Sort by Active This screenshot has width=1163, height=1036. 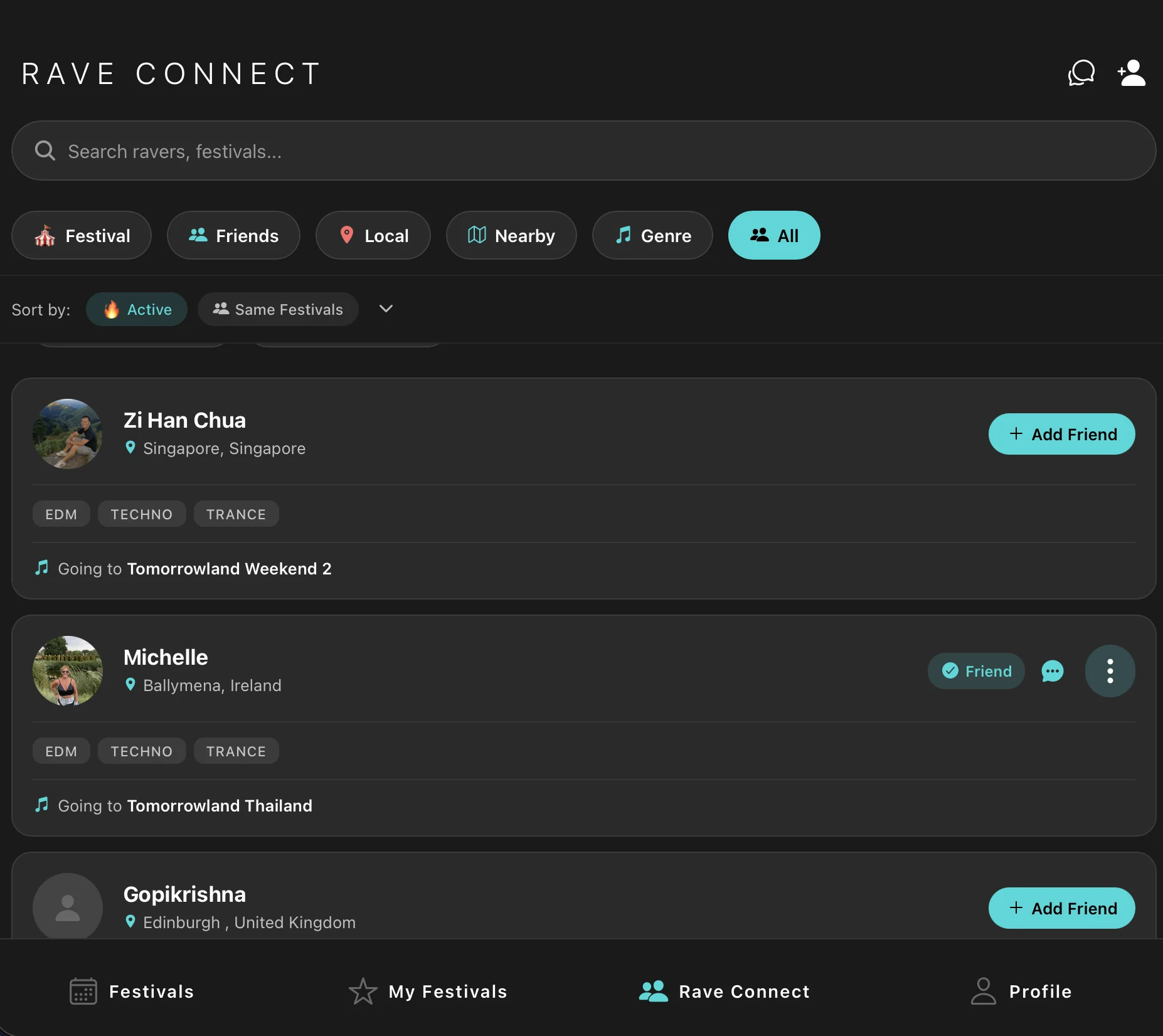[x=137, y=309]
